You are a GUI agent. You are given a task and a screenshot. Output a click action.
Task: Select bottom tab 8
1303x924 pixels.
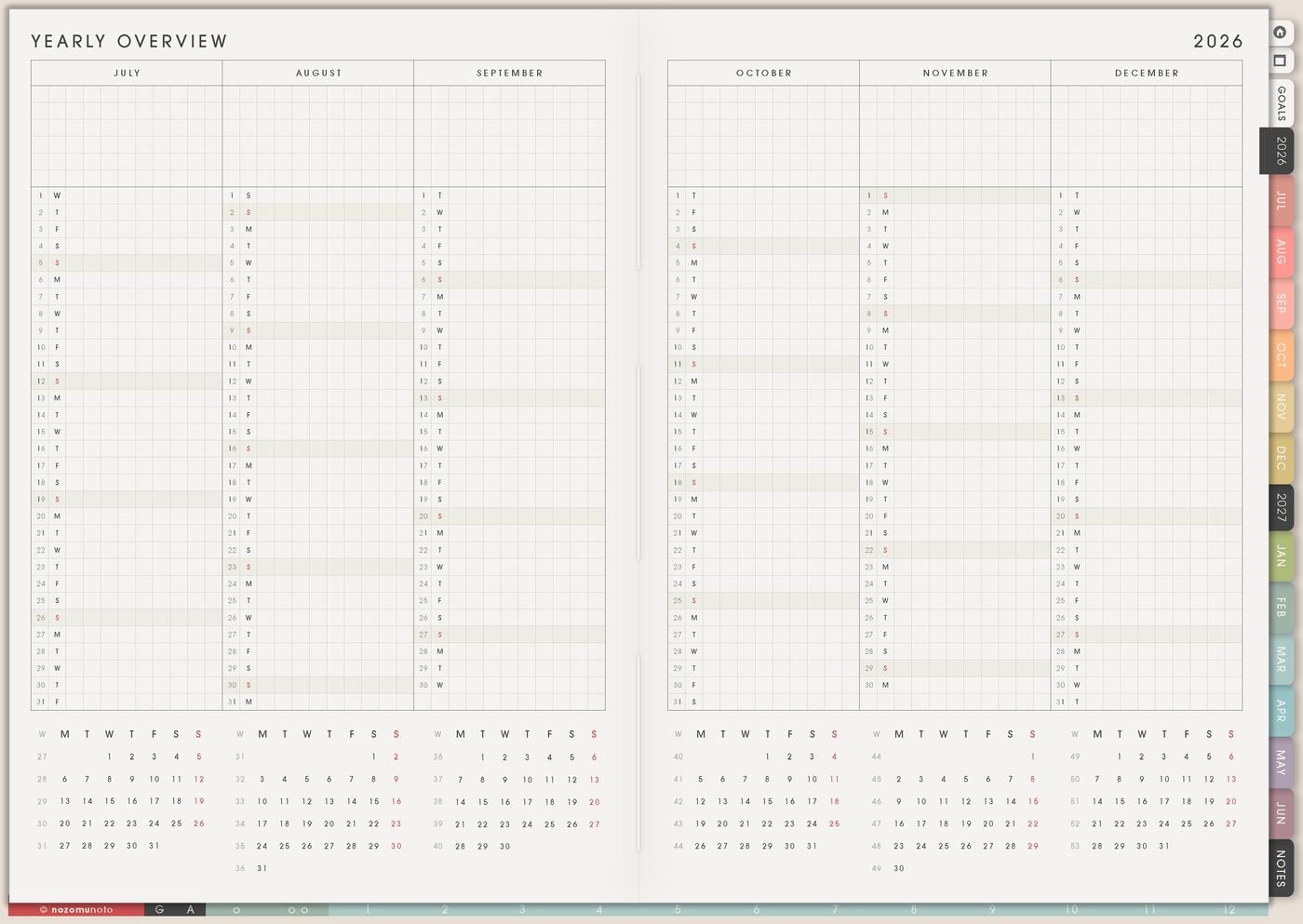tap(914, 909)
